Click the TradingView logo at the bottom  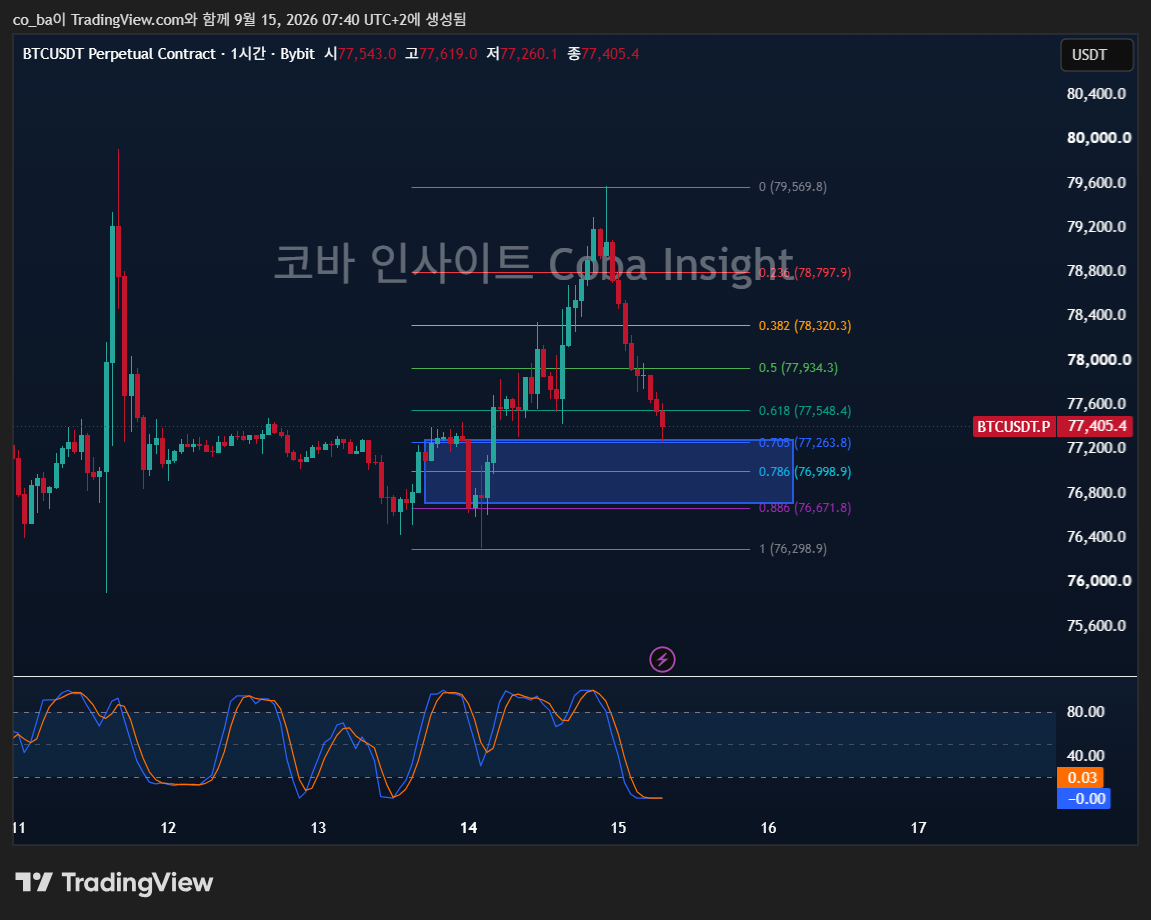[115, 882]
